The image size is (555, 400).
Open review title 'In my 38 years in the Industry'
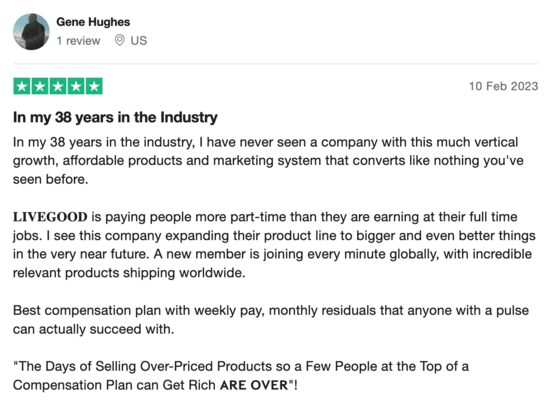115,118
